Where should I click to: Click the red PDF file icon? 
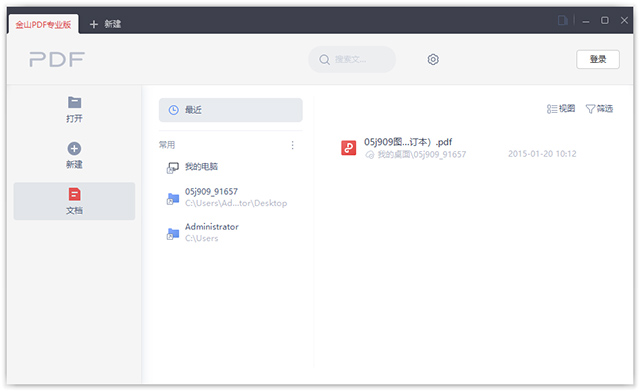(x=349, y=148)
